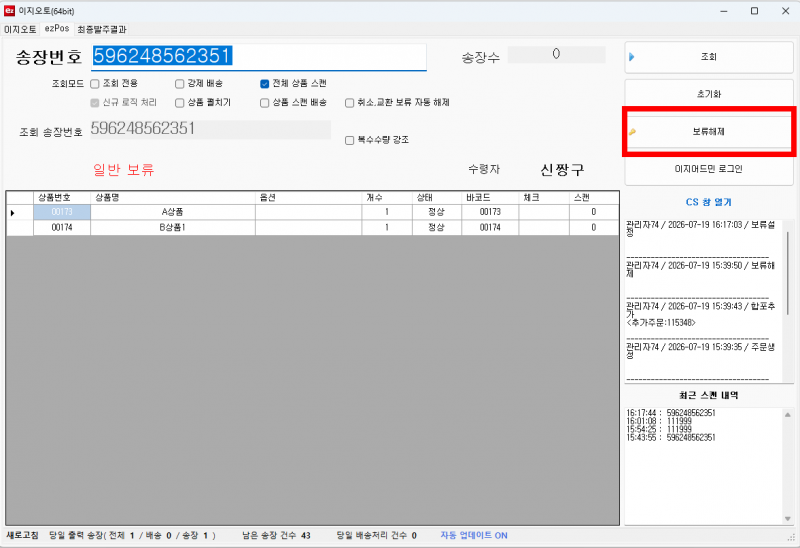This screenshot has width=800, height=548.
Task: Click the 바코드 column header
Action: [490, 197]
